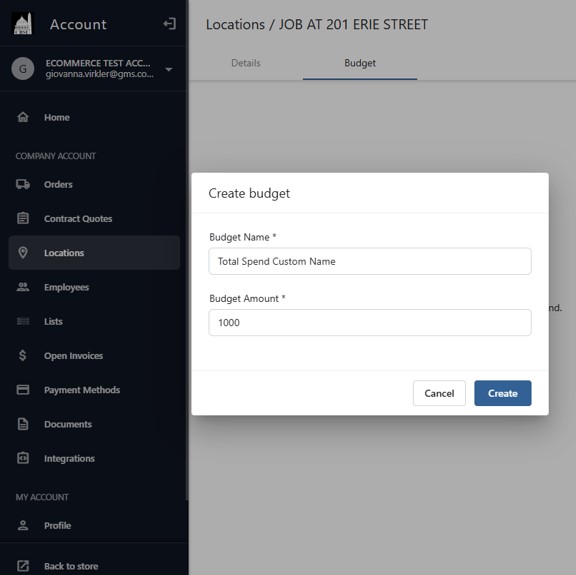Screen dimensions: 576x575
Task: Cancel the Create budget dialog
Action: click(439, 393)
